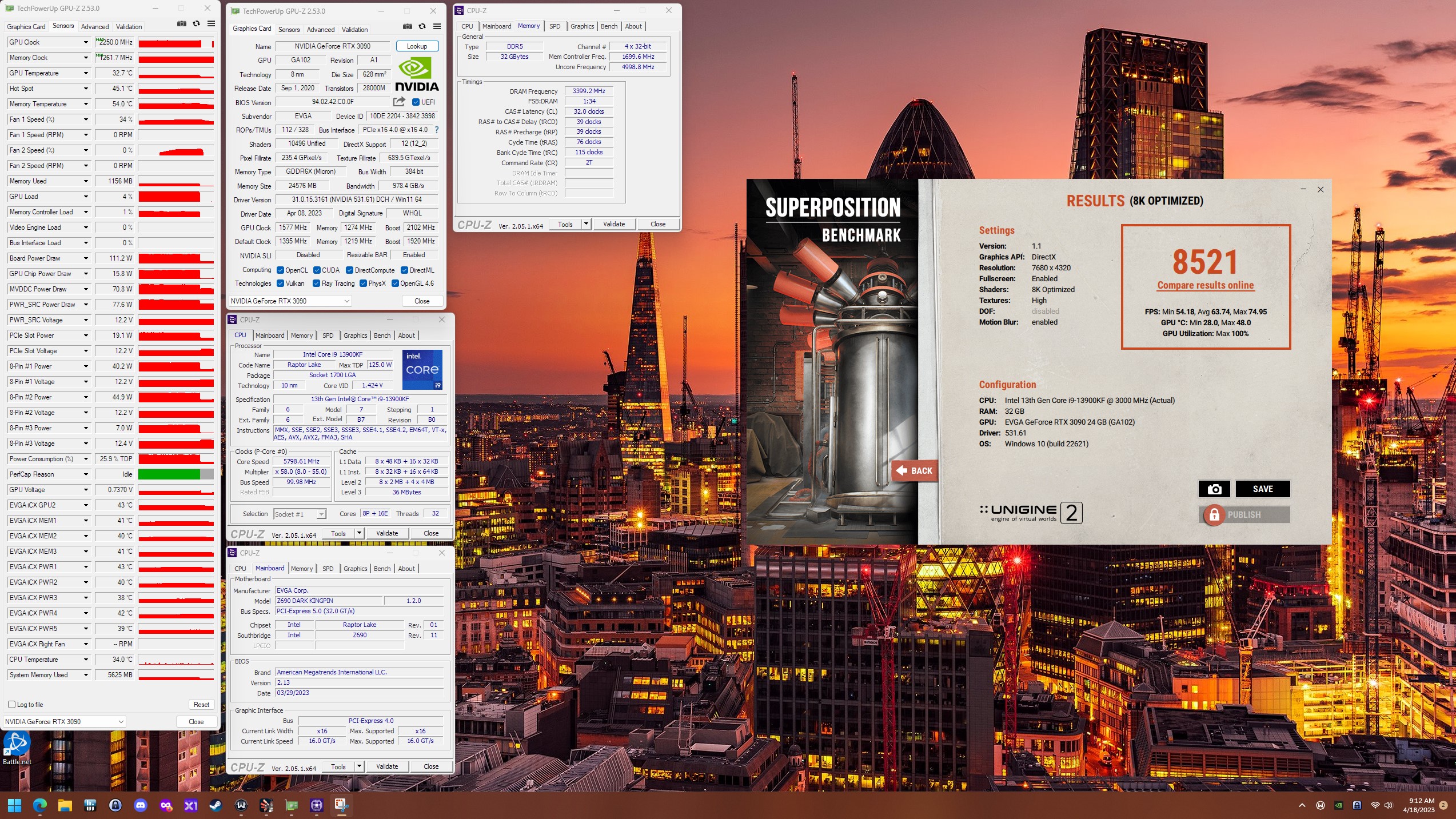Open the Socket #1 selection dropdown in CPU-Z
The height and width of the screenshot is (819, 1456).
300,514
